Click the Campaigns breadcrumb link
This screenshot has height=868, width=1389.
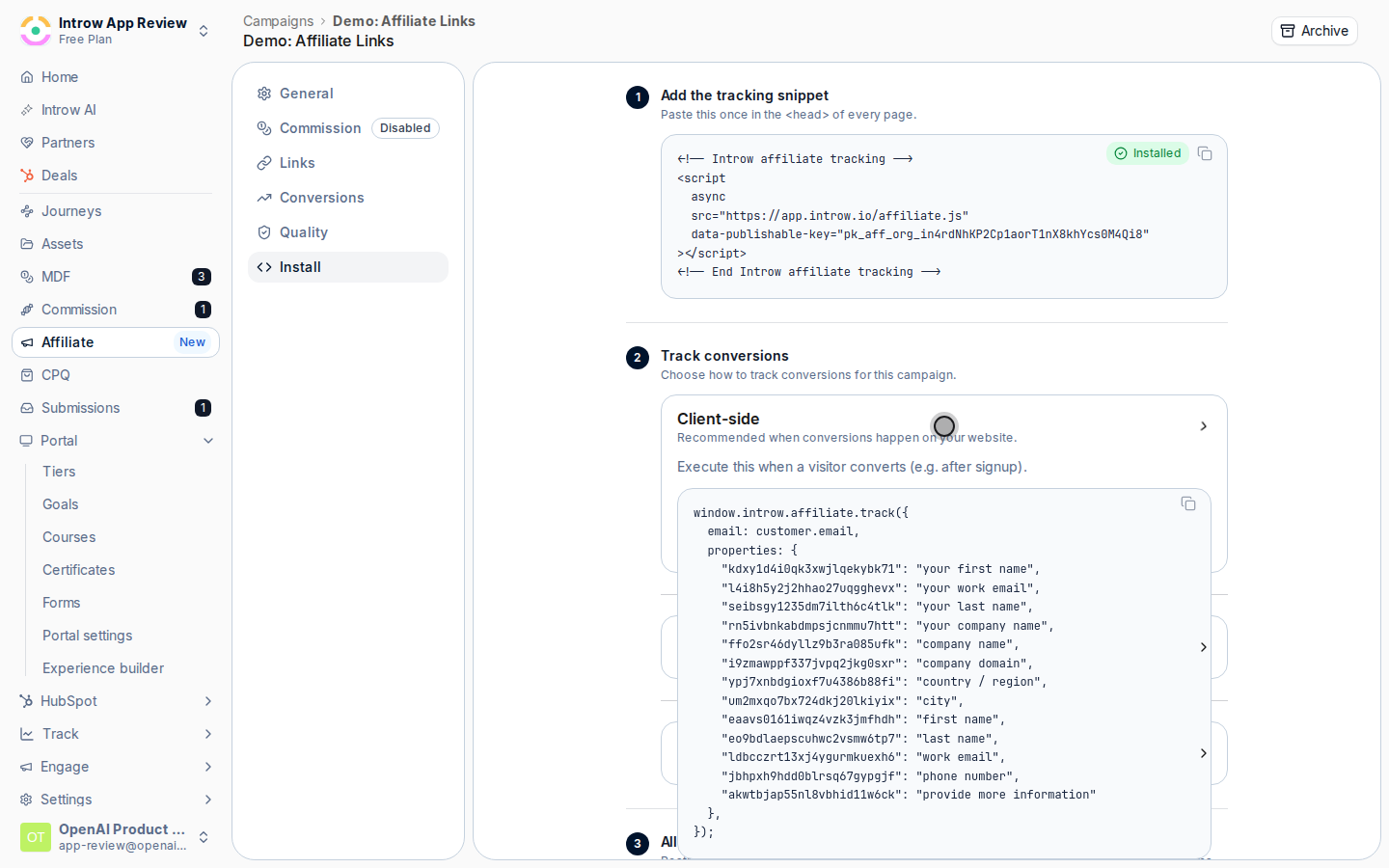pyautogui.click(x=278, y=21)
